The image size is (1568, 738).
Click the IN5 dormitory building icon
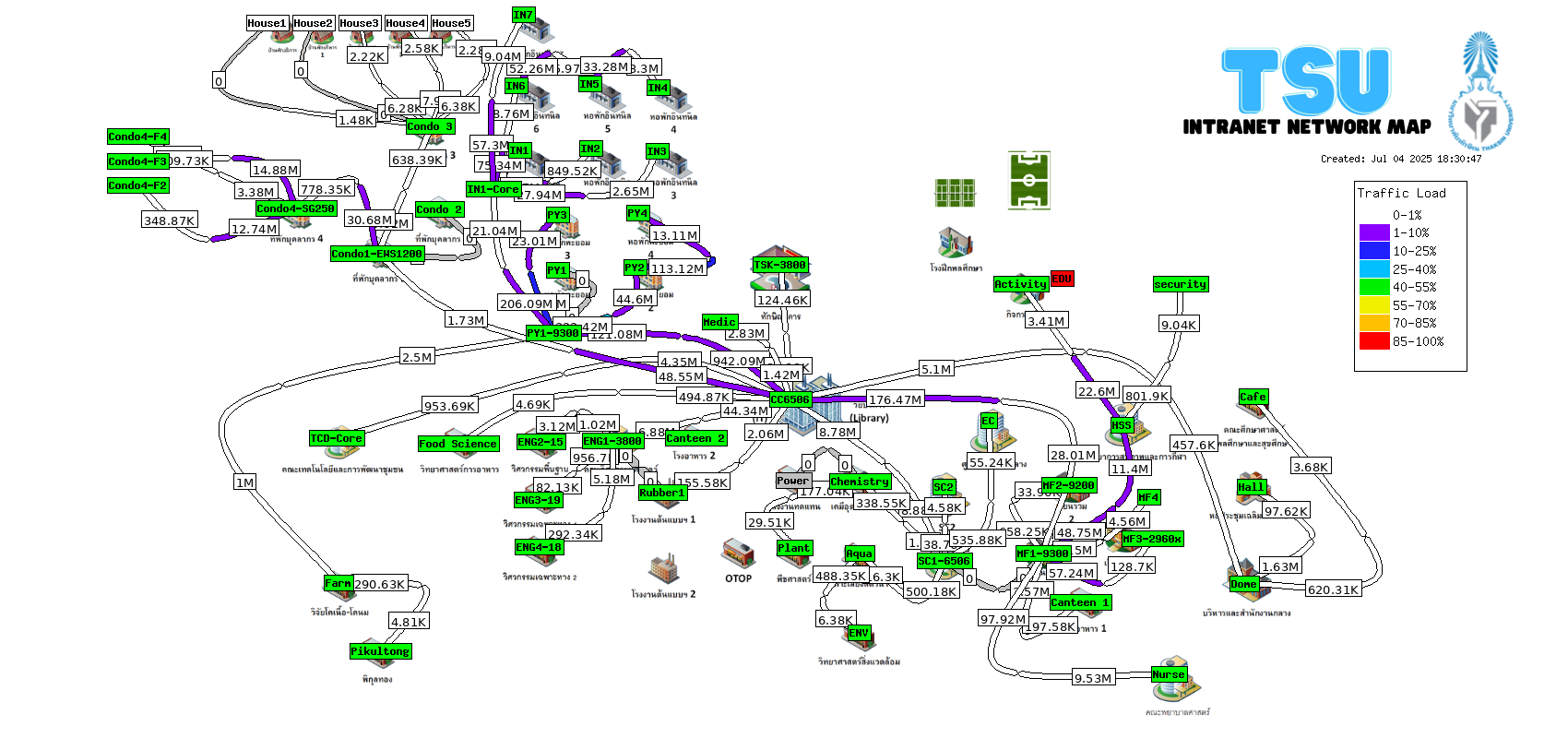point(606,98)
